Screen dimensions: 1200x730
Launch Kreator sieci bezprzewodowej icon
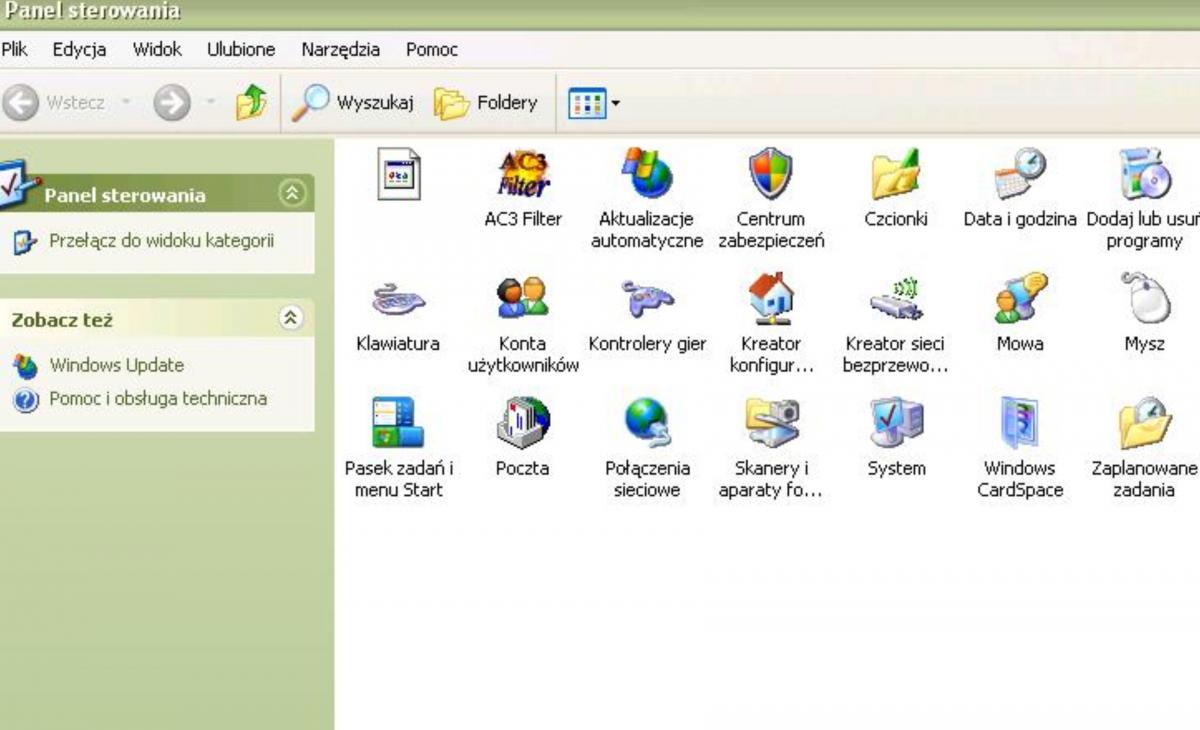pyautogui.click(x=895, y=299)
